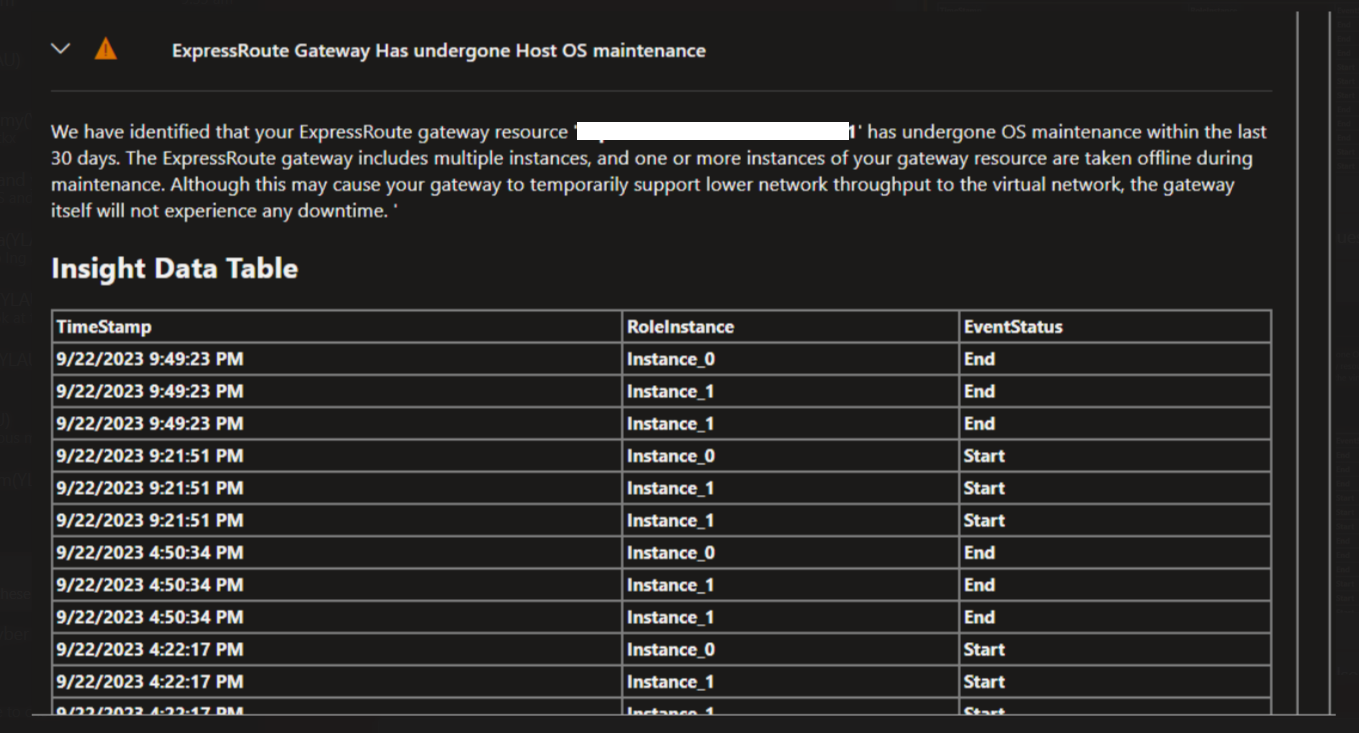Select the 4:50:34 PM timestamp in the Instance_0 row
Screen dimensions: 1359x733
coord(150,553)
